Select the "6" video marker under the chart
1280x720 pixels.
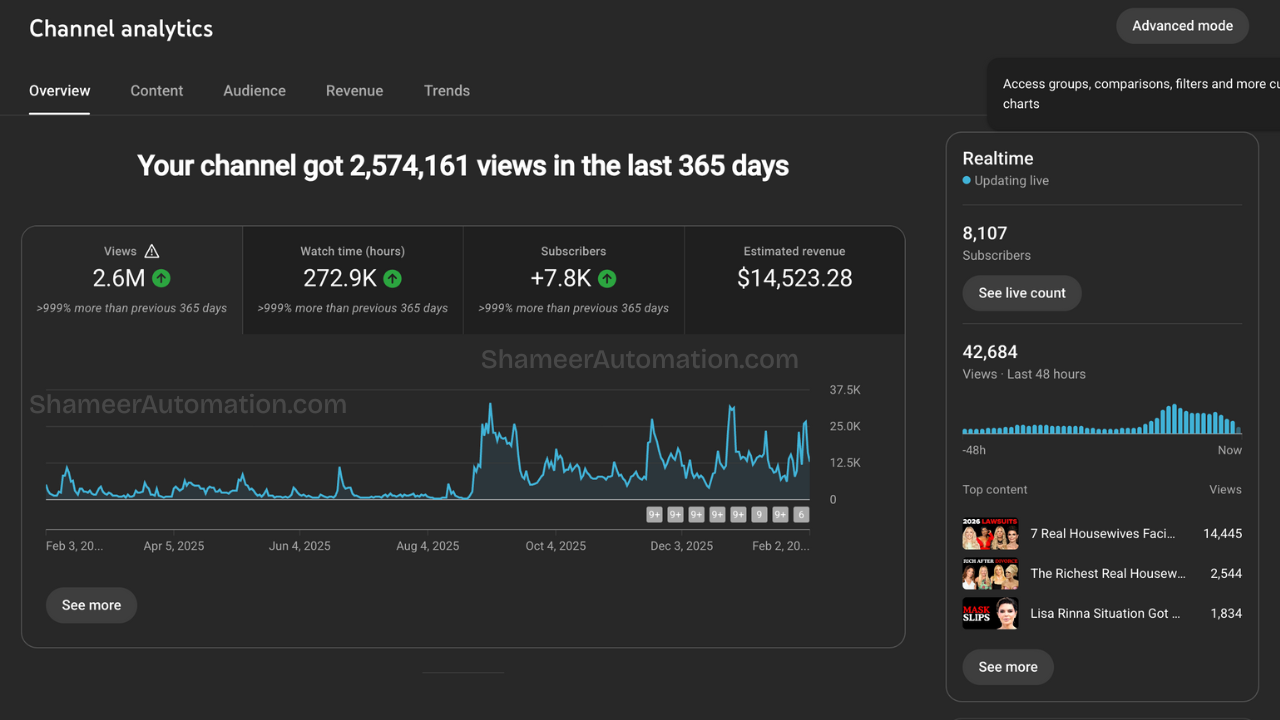[x=800, y=515]
